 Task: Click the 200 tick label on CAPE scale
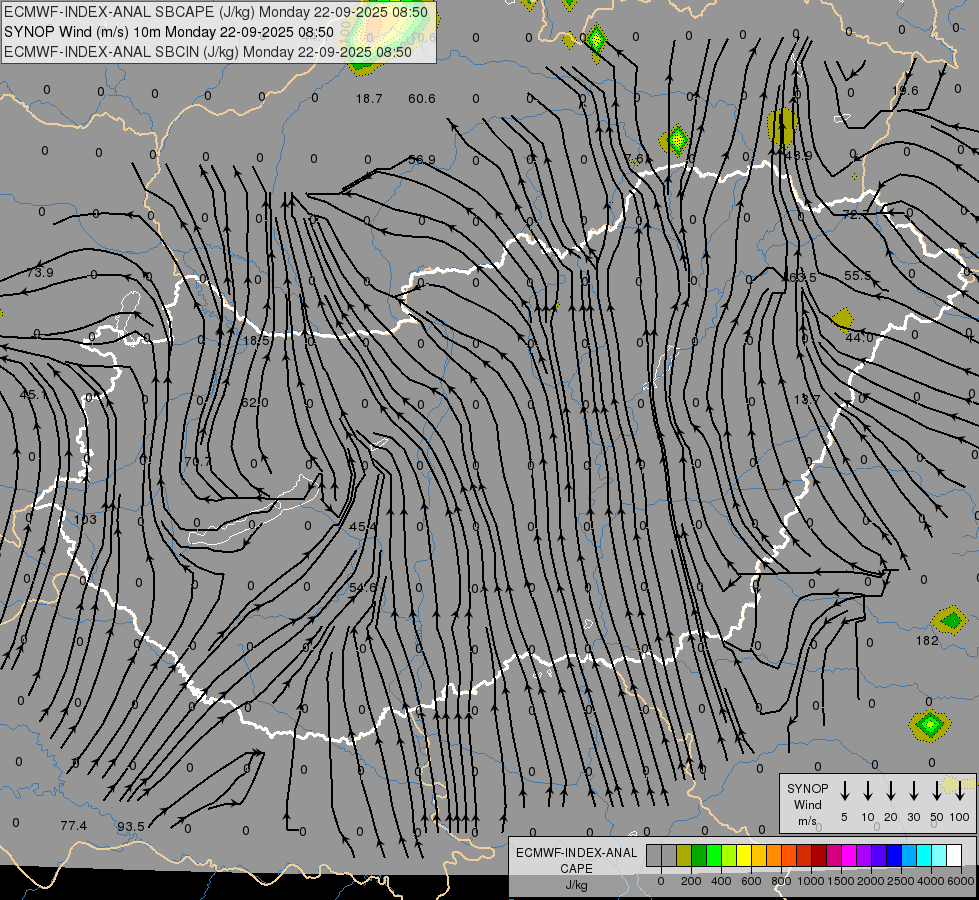(691, 881)
